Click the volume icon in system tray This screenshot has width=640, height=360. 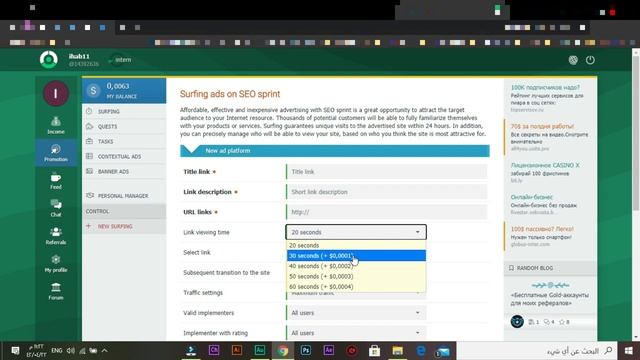click(71, 351)
